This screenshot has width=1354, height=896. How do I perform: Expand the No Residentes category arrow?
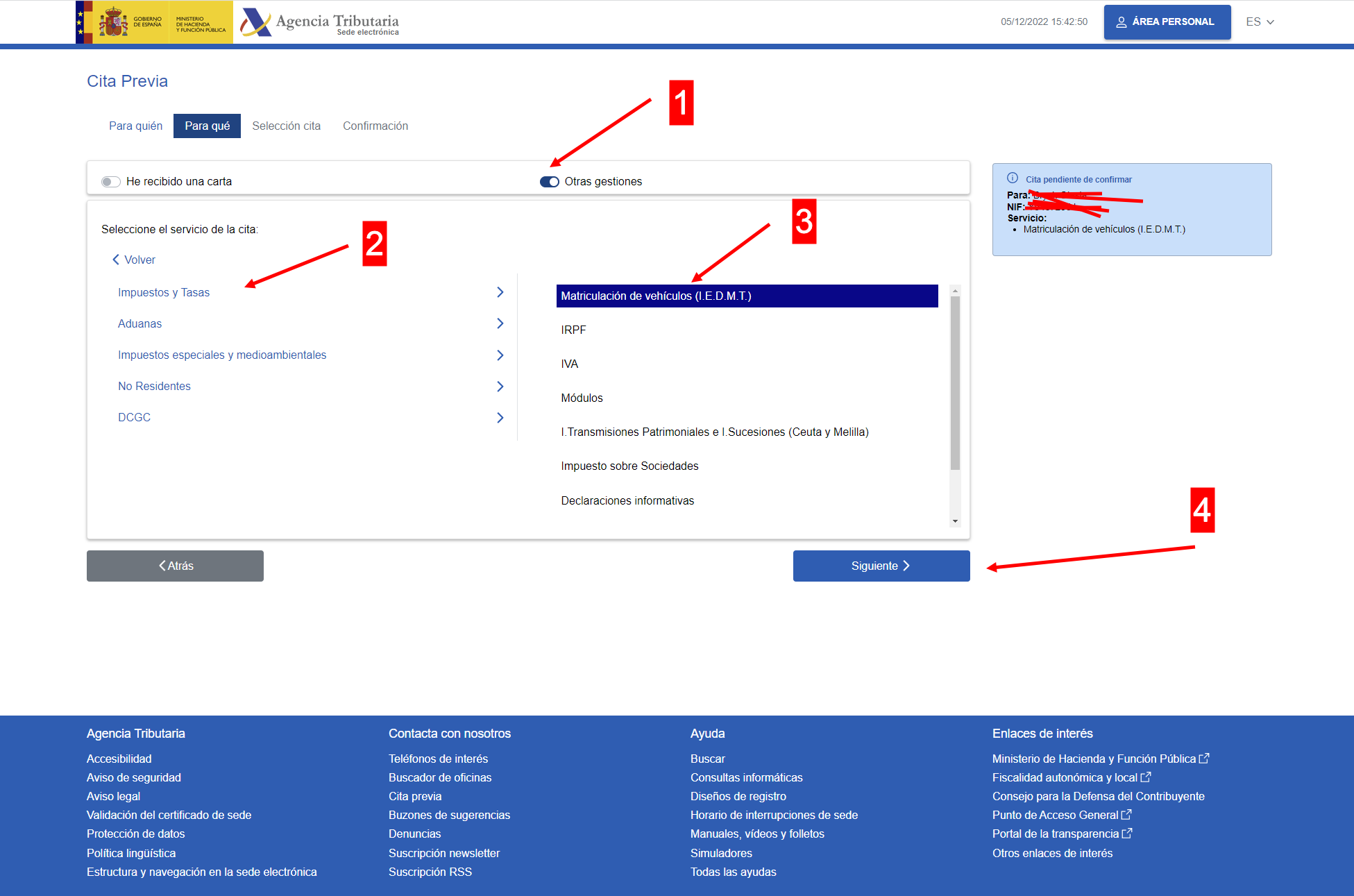(500, 387)
